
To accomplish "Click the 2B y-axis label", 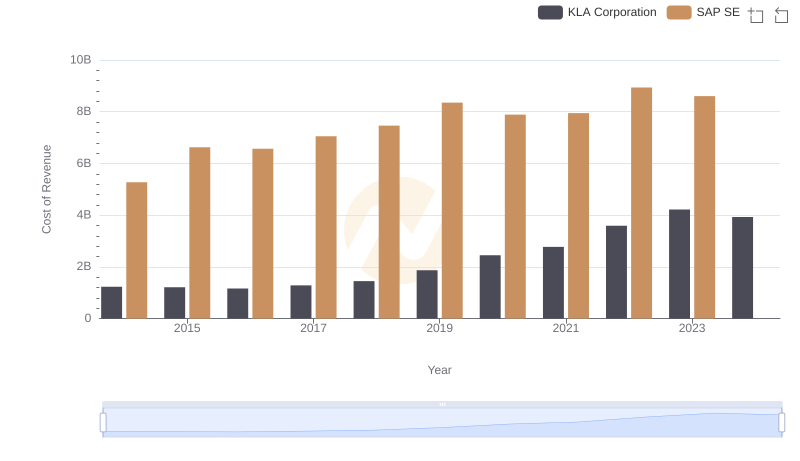I will (84, 266).
